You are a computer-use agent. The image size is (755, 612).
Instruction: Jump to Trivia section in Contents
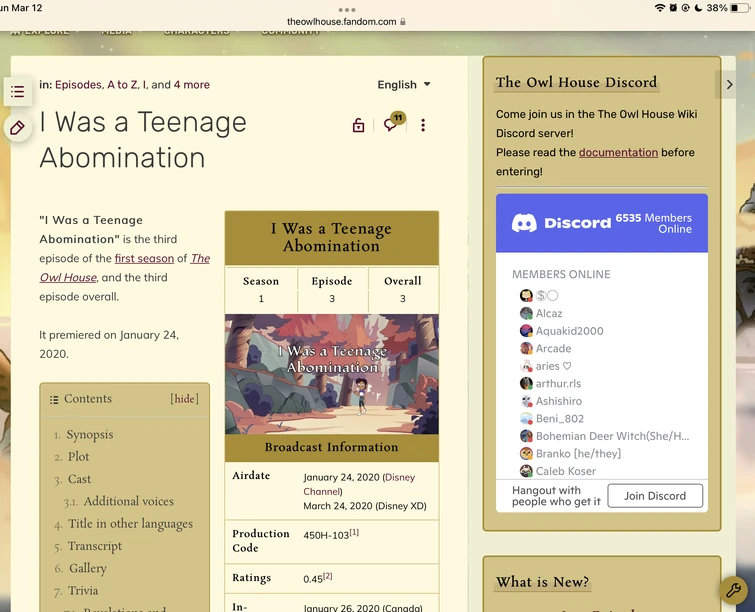(83, 591)
